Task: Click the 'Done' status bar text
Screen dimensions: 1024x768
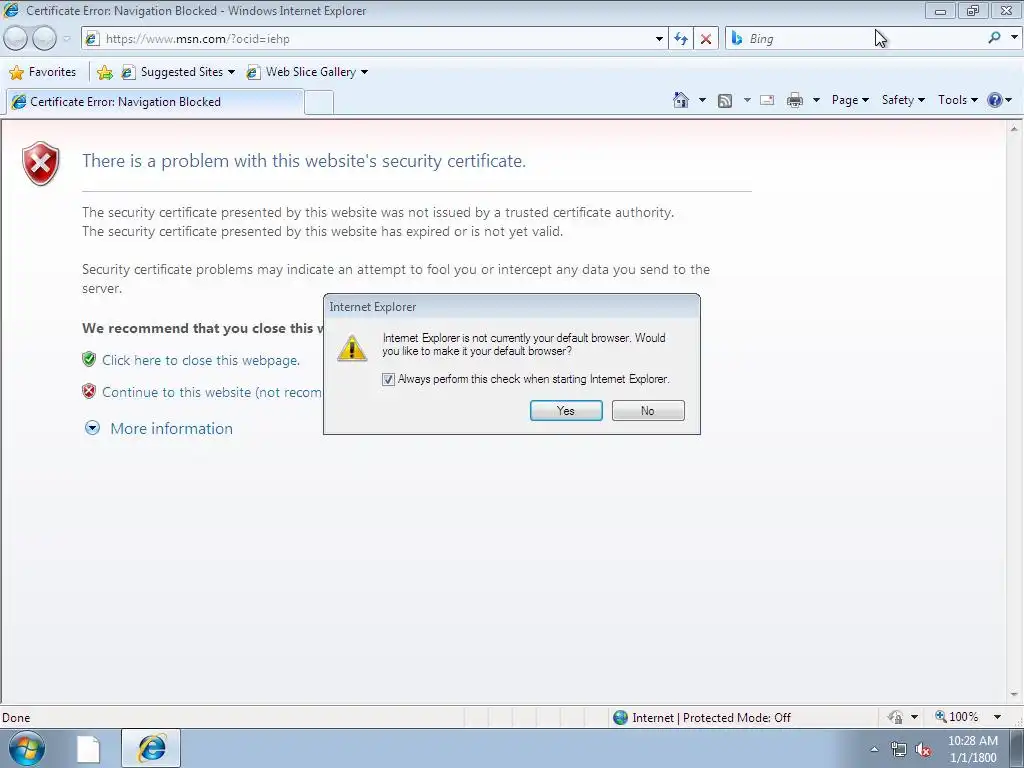Action: pos(16,718)
